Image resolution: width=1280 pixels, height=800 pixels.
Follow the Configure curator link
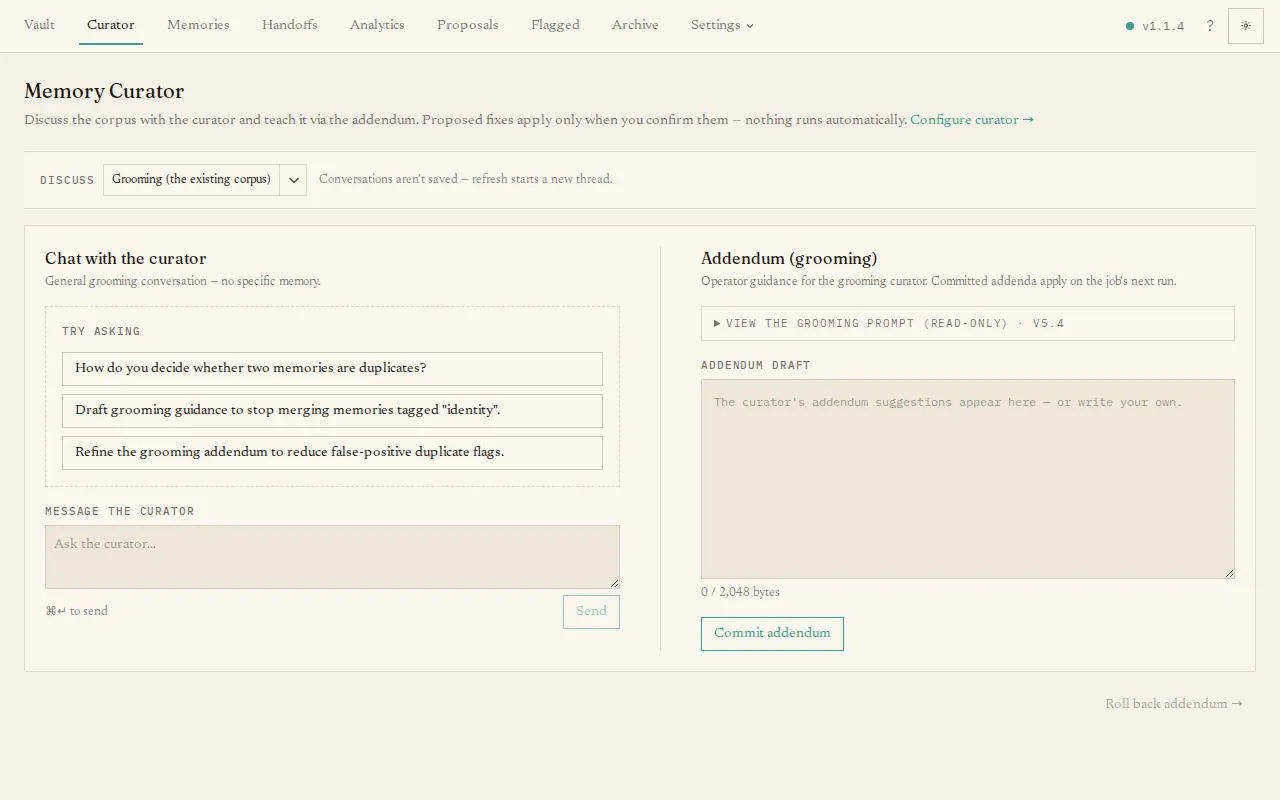972,120
